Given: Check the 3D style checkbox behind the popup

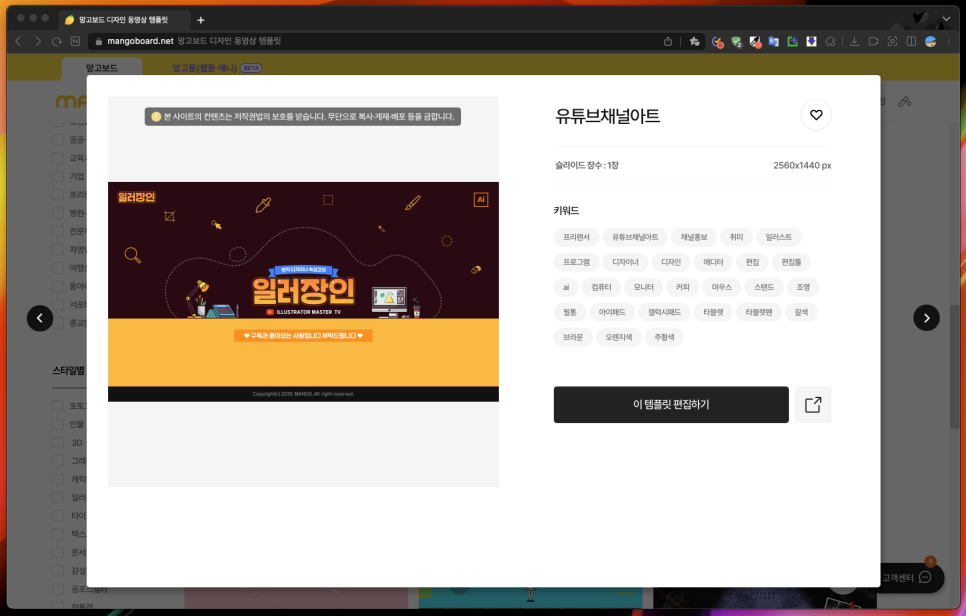Looking at the screenshot, I should pyautogui.click(x=58, y=442).
